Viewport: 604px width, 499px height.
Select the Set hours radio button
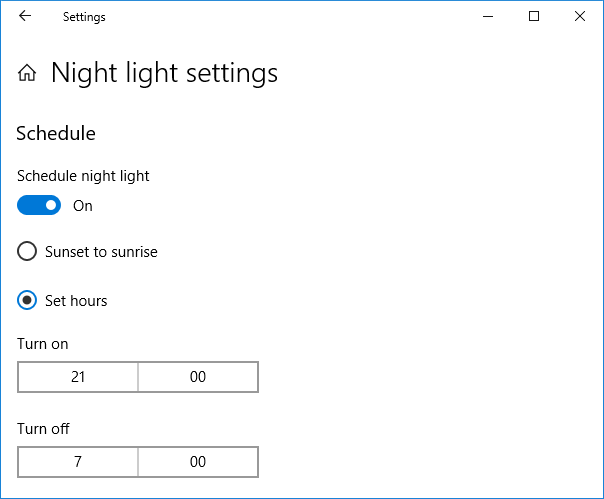(27, 300)
